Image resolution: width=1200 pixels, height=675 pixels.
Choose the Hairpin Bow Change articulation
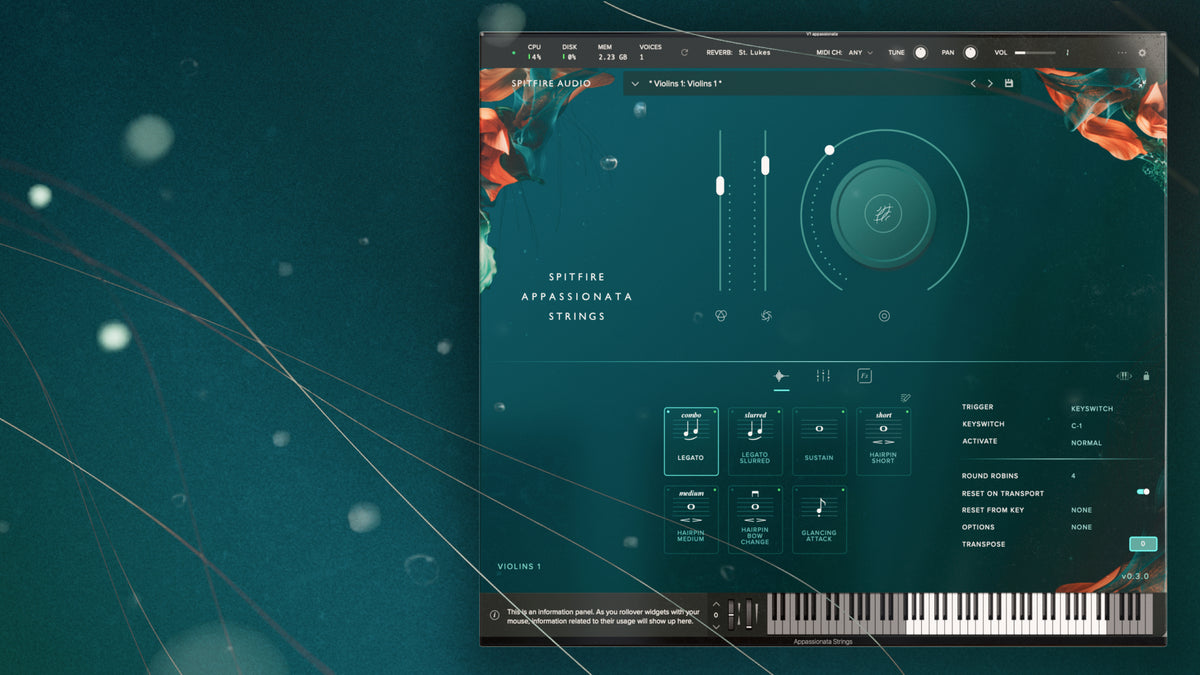tap(755, 519)
